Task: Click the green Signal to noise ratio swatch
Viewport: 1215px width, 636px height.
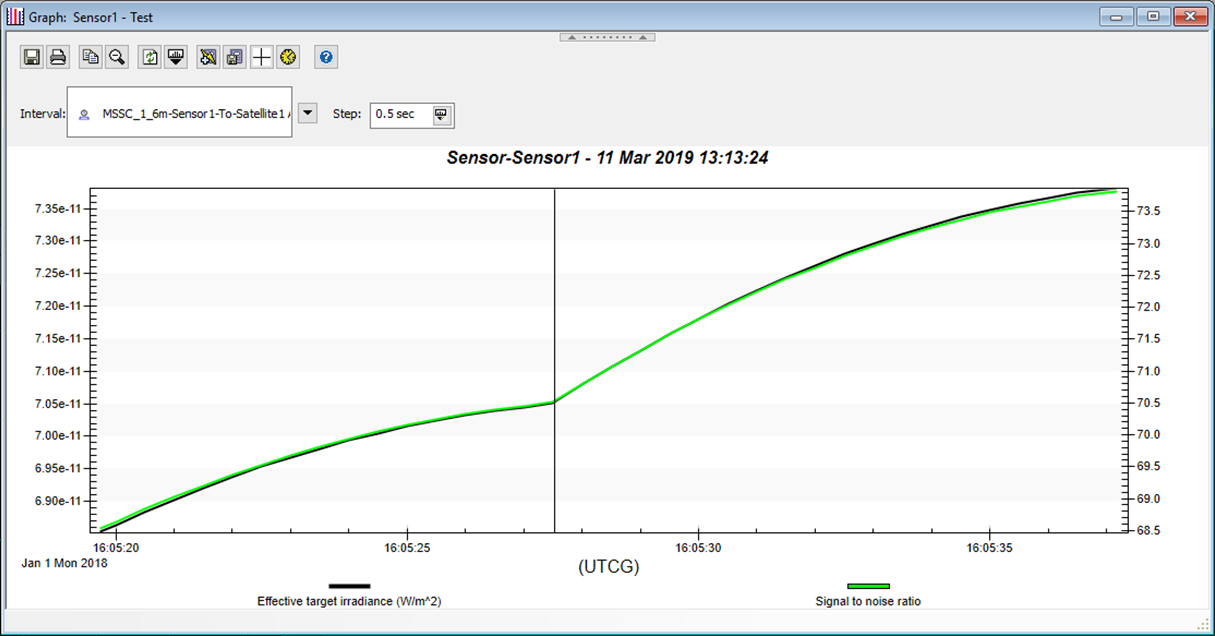Action: coord(867,586)
